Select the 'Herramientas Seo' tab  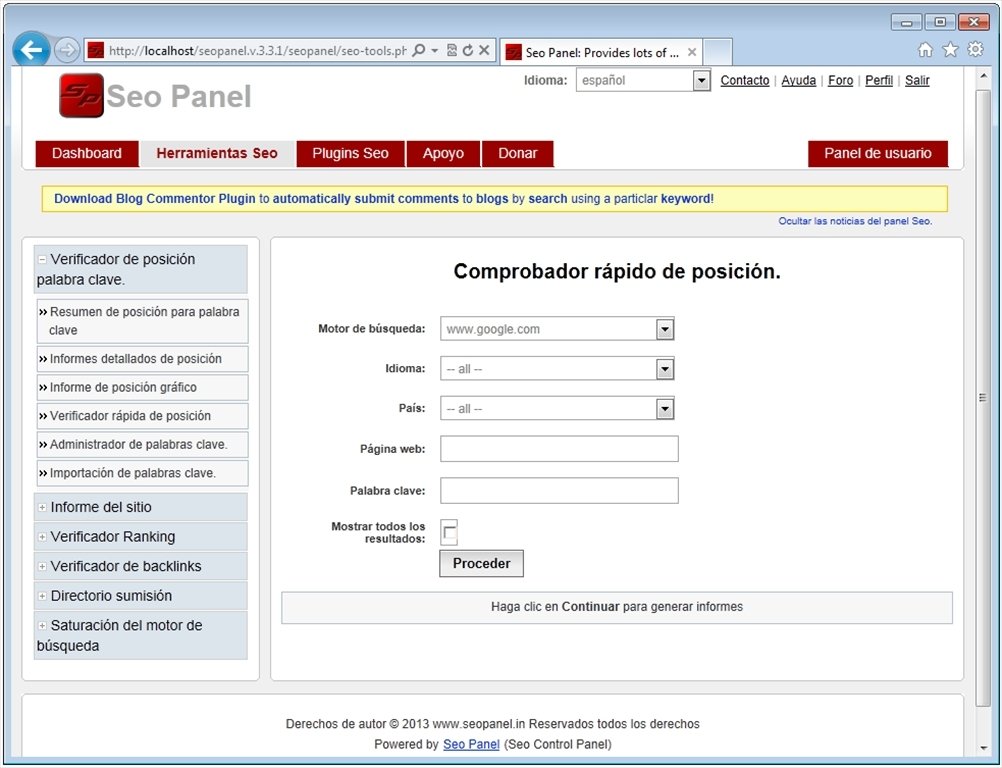pos(217,153)
